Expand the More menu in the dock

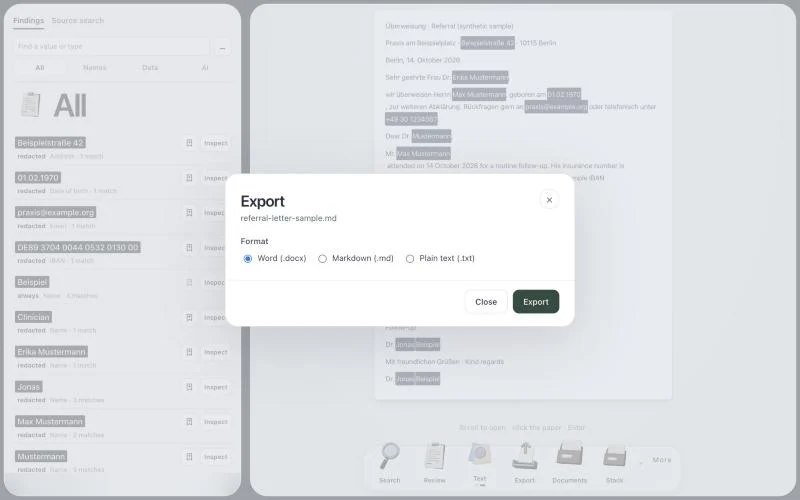click(x=662, y=460)
